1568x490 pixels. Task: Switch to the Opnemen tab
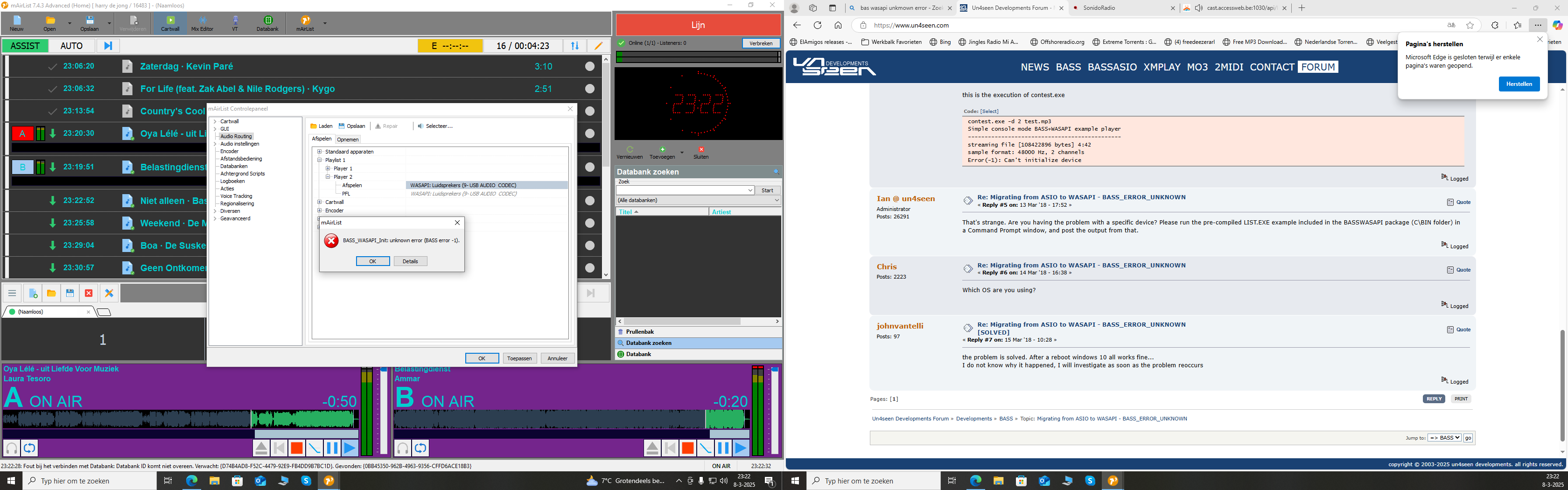(x=348, y=140)
